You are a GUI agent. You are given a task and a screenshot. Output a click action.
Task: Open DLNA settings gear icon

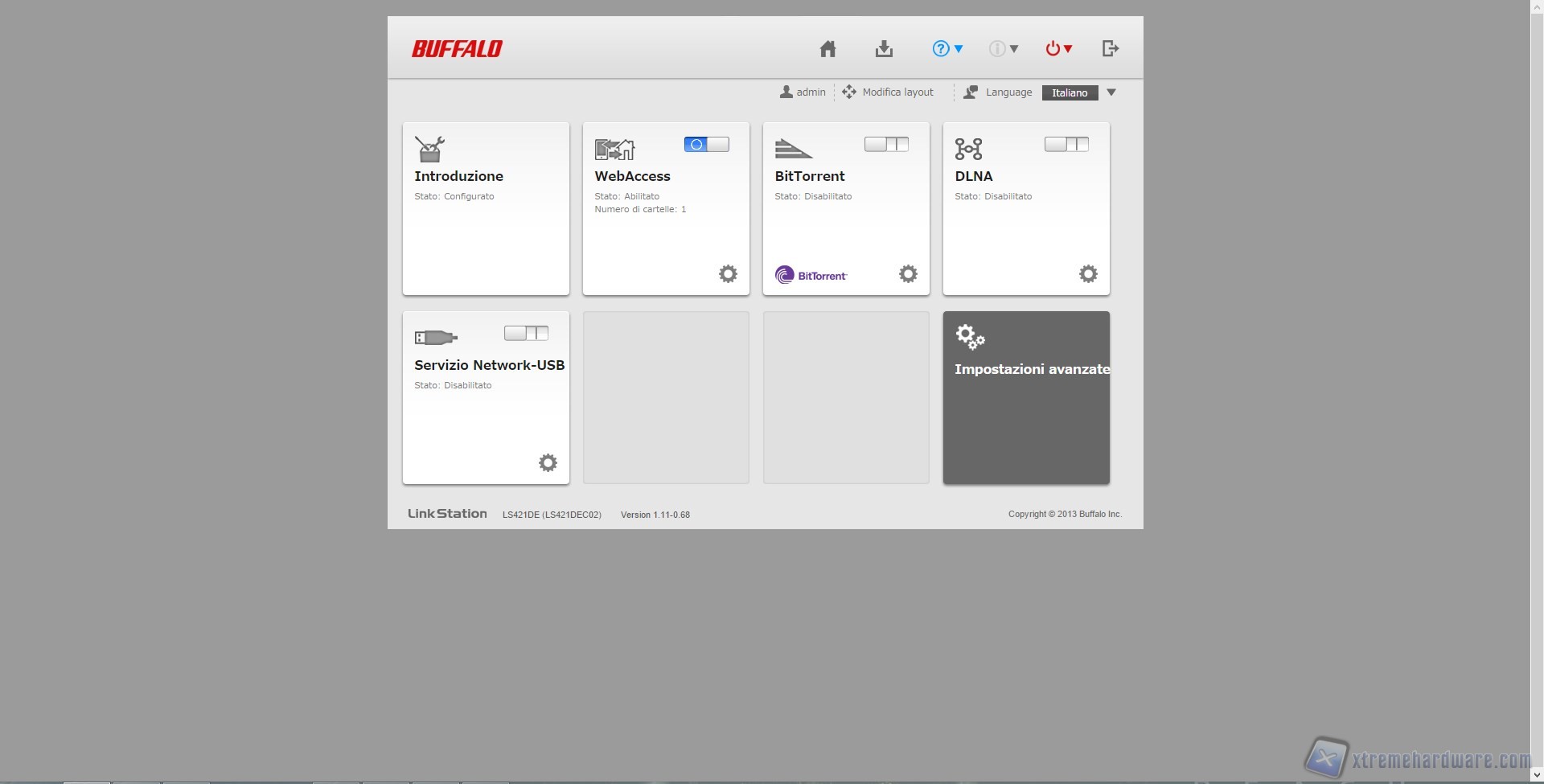point(1088,274)
